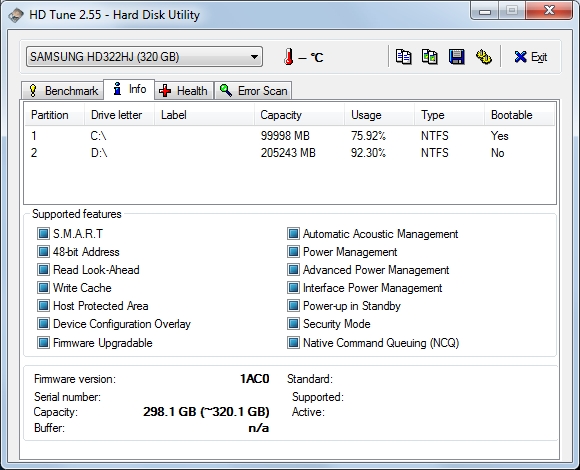
Task: Select partition 1 row C:\
Action: coord(290,136)
